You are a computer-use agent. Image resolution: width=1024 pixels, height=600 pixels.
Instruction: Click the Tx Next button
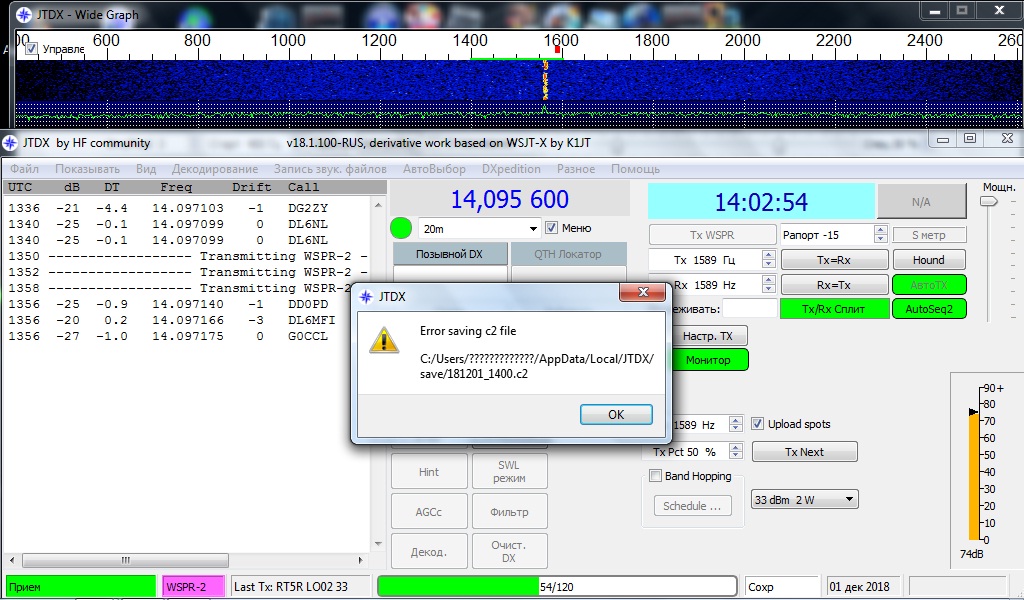coord(804,452)
